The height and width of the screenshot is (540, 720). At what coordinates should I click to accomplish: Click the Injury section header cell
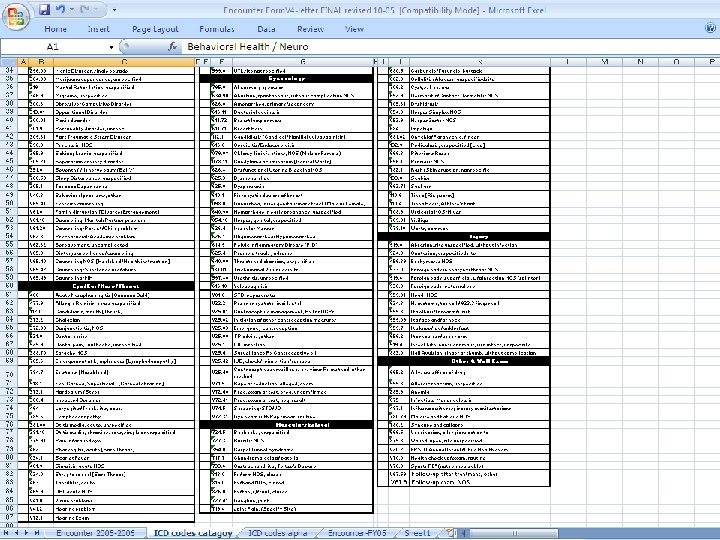point(464,236)
